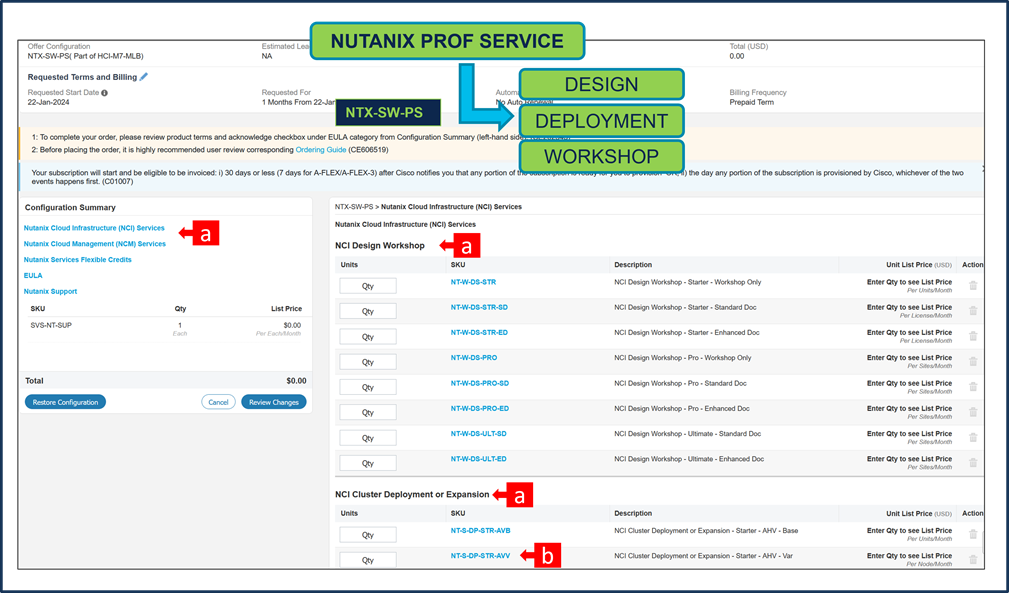Focus Qty field for NT-W-DS-ULT-ED

pyautogui.click(x=367, y=463)
